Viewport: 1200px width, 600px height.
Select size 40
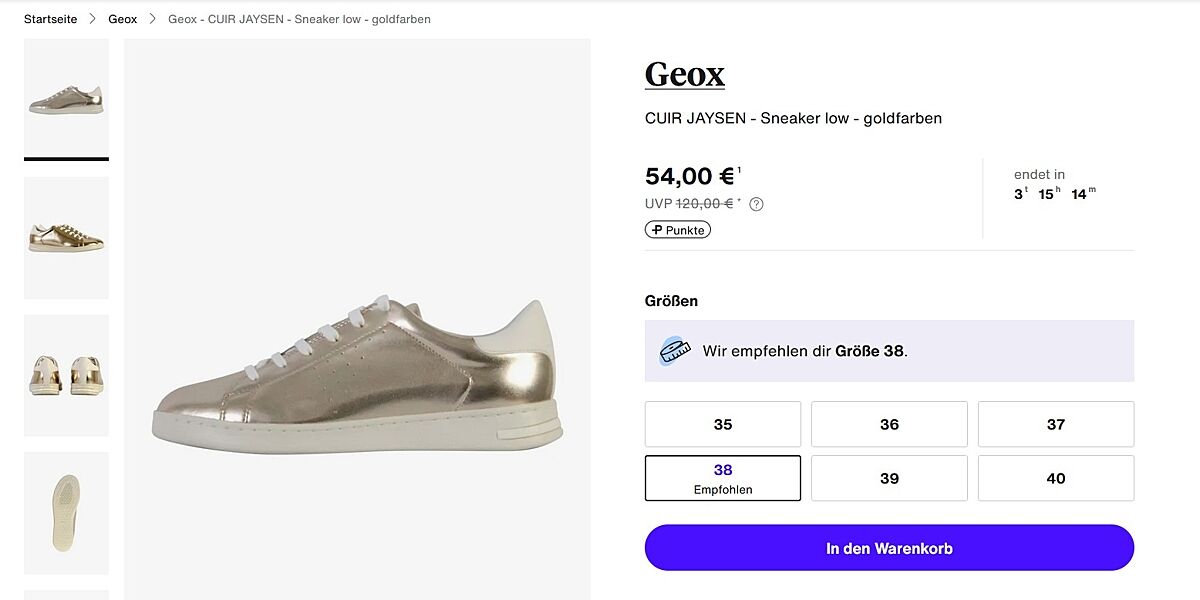(x=1055, y=478)
